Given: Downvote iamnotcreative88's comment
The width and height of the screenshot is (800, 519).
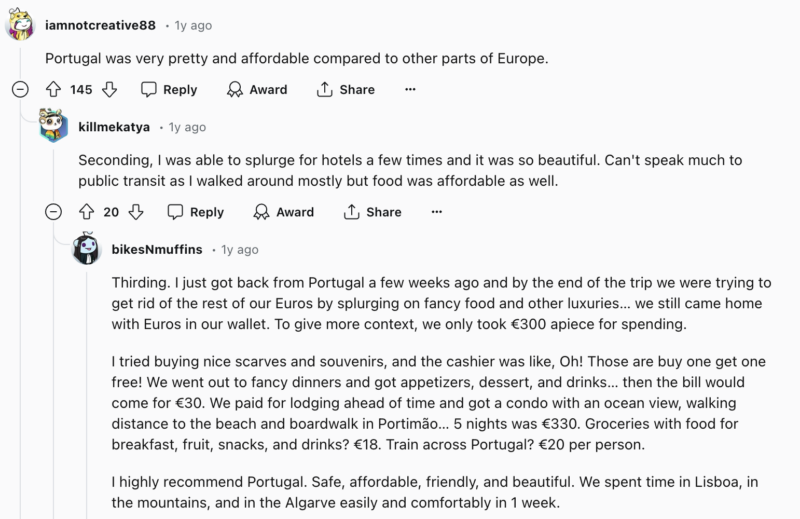Looking at the screenshot, I should click(110, 90).
